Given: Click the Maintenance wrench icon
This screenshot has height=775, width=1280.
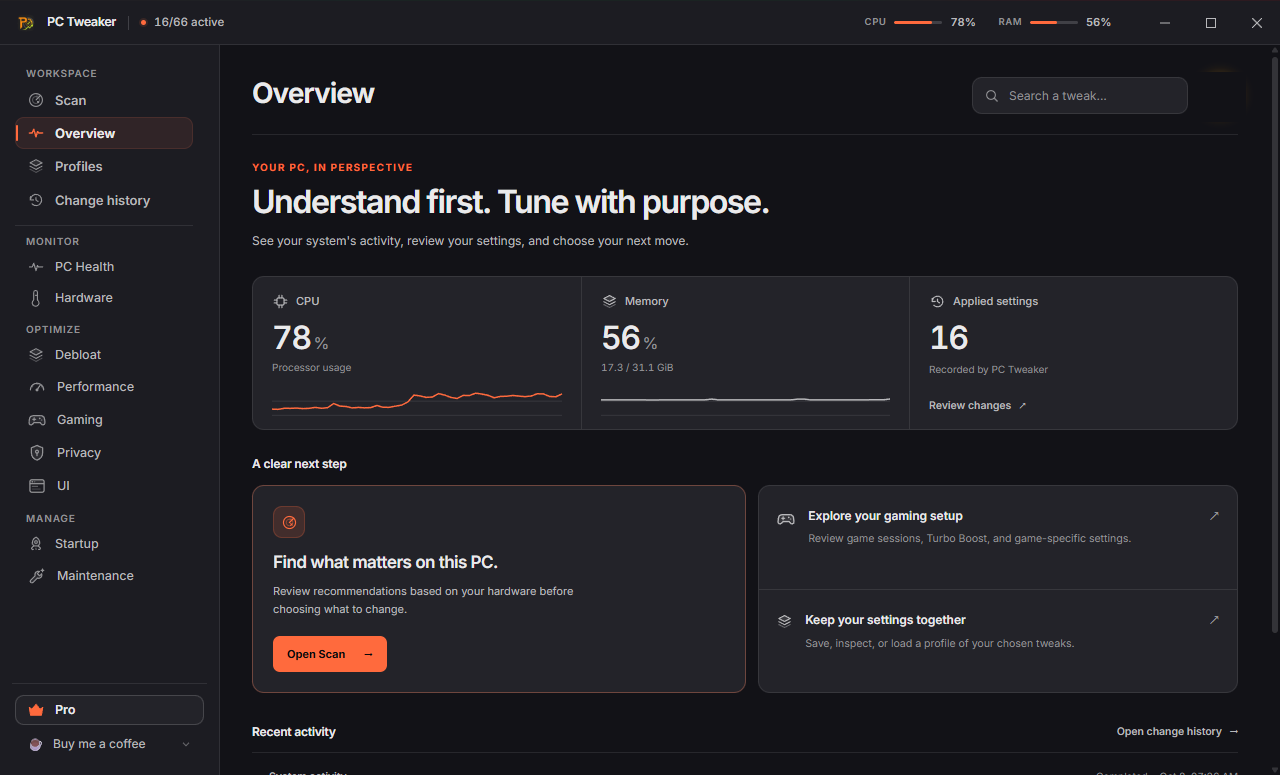Looking at the screenshot, I should point(37,576).
